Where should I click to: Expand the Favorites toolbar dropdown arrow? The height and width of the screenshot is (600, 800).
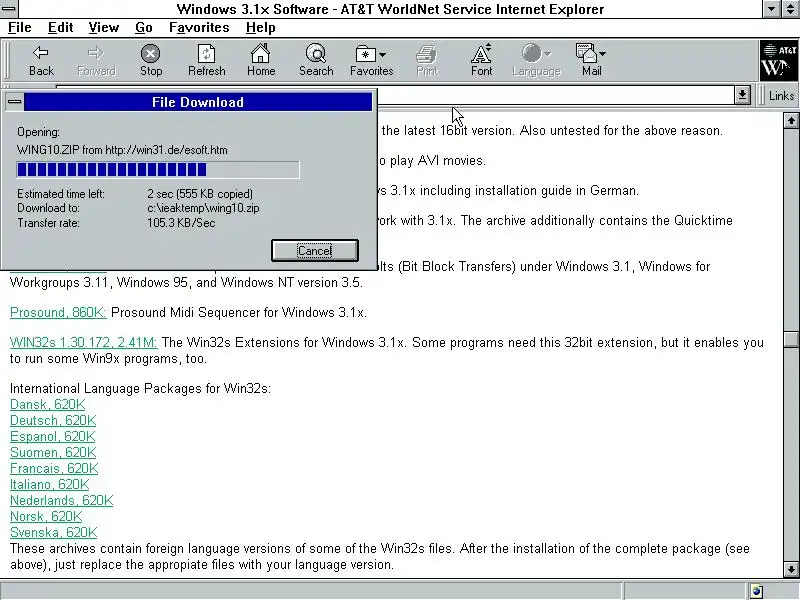pyautogui.click(x=383, y=54)
